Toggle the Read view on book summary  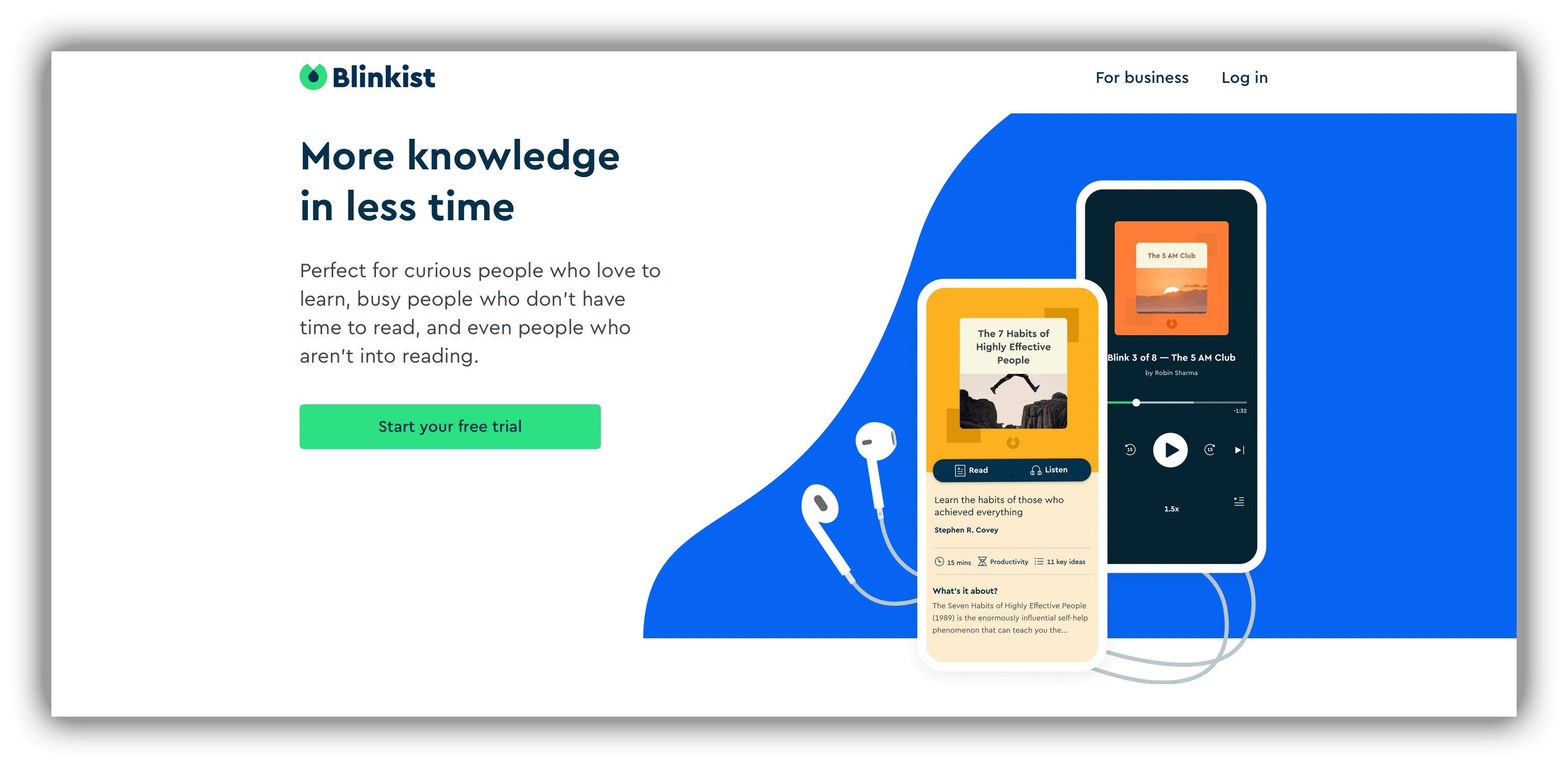(x=967, y=470)
